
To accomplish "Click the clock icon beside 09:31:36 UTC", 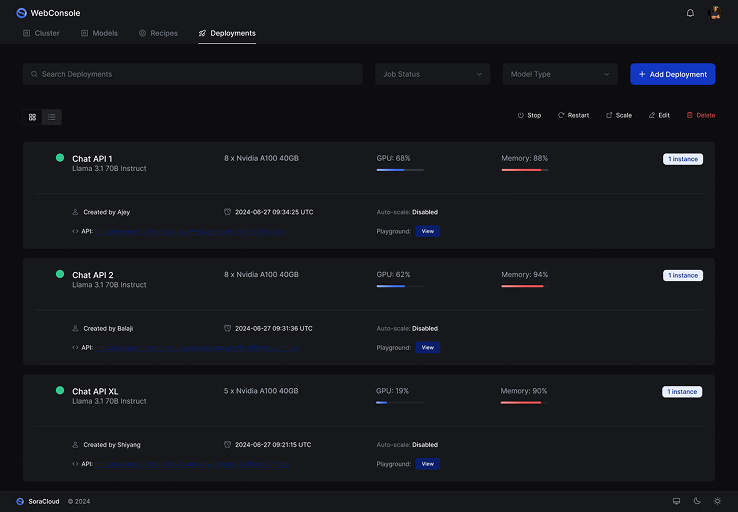I will [227, 328].
